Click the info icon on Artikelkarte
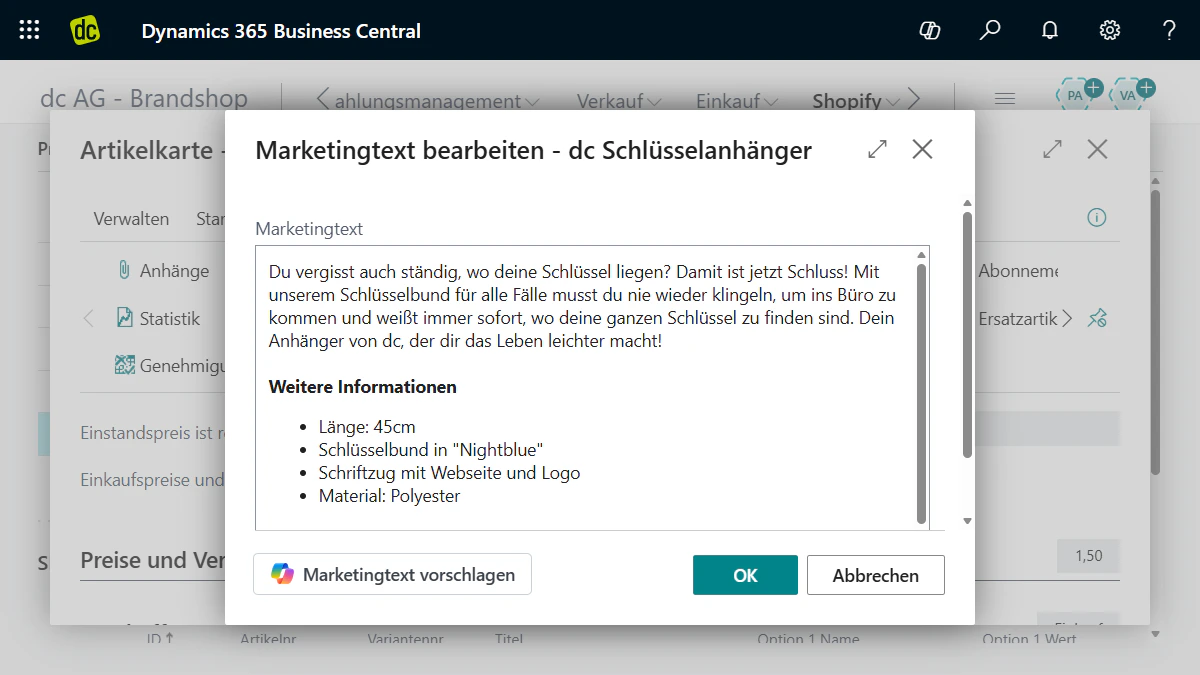This screenshot has height=675, width=1200. coord(1097,218)
